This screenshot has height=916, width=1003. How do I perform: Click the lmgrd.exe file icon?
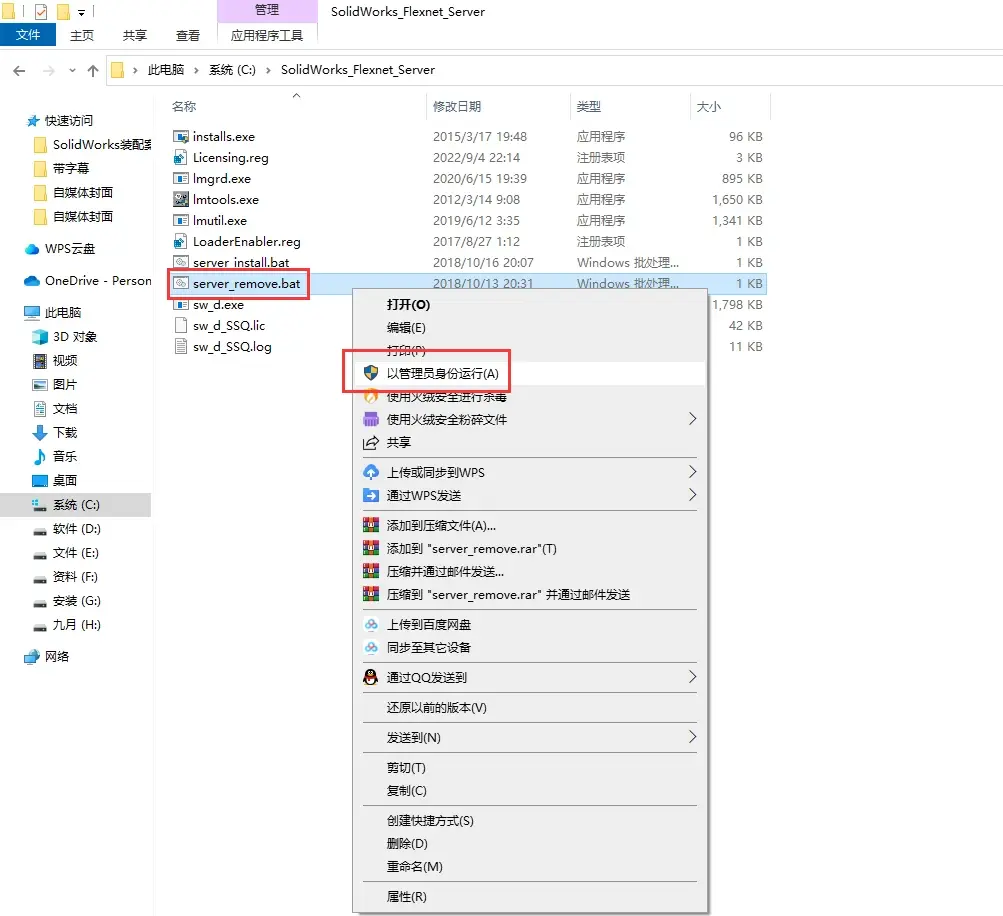pos(181,178)
